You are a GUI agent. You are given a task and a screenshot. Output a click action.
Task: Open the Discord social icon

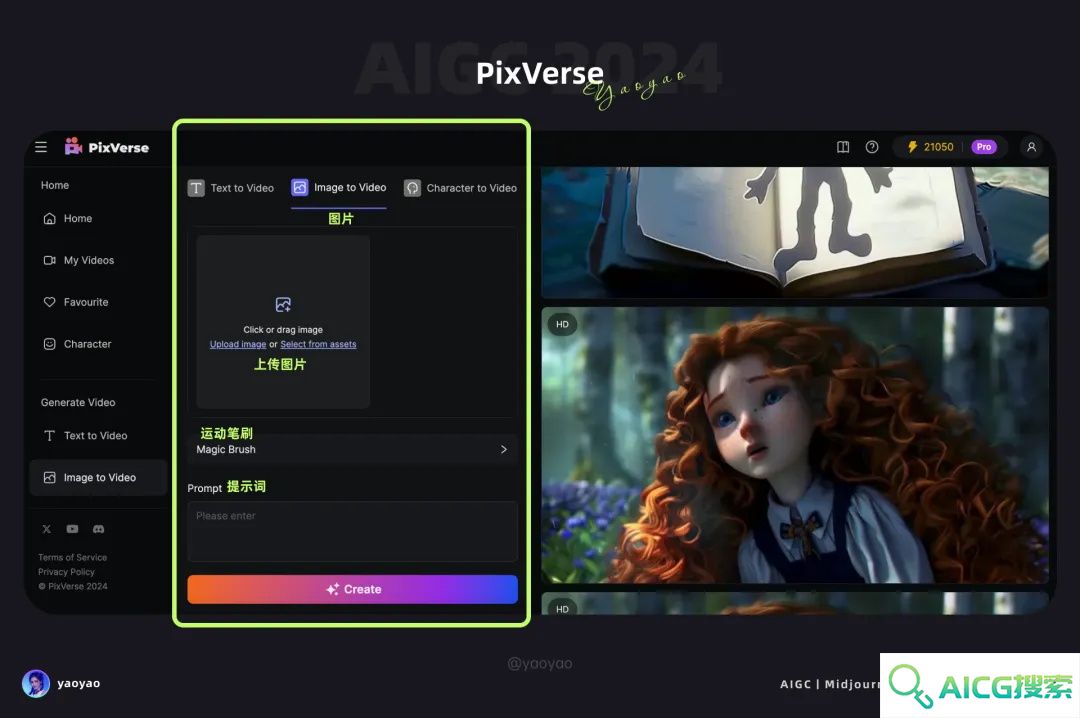[x=98, y=529]
